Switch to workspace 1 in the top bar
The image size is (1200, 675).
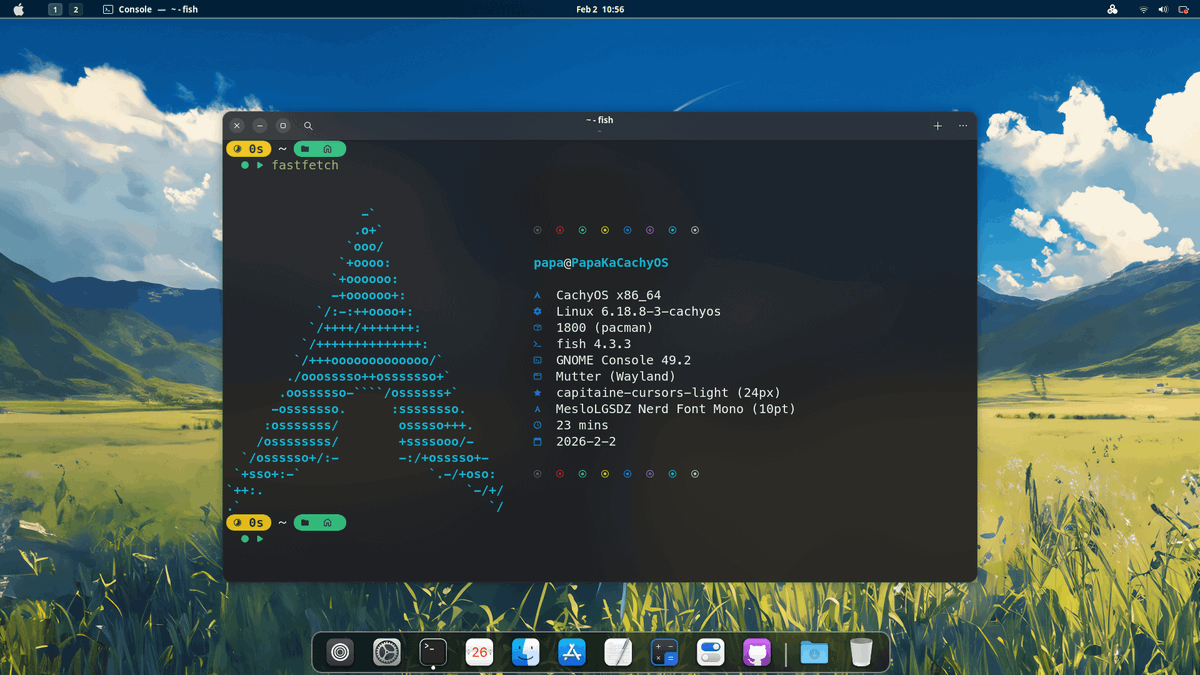click(x=54, y=9)
